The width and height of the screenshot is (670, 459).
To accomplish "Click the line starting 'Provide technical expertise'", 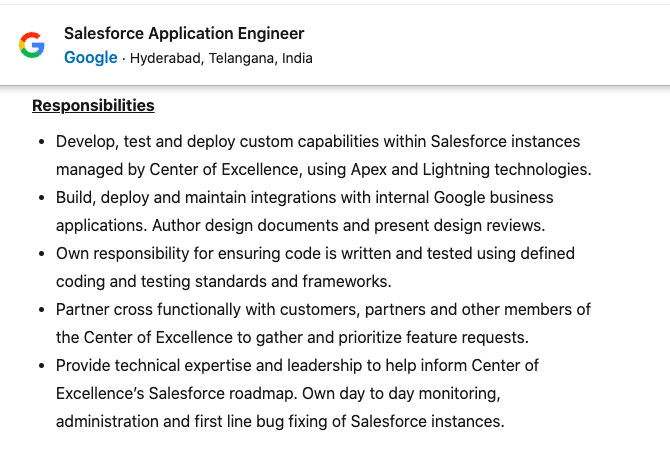I will (297, 366).
